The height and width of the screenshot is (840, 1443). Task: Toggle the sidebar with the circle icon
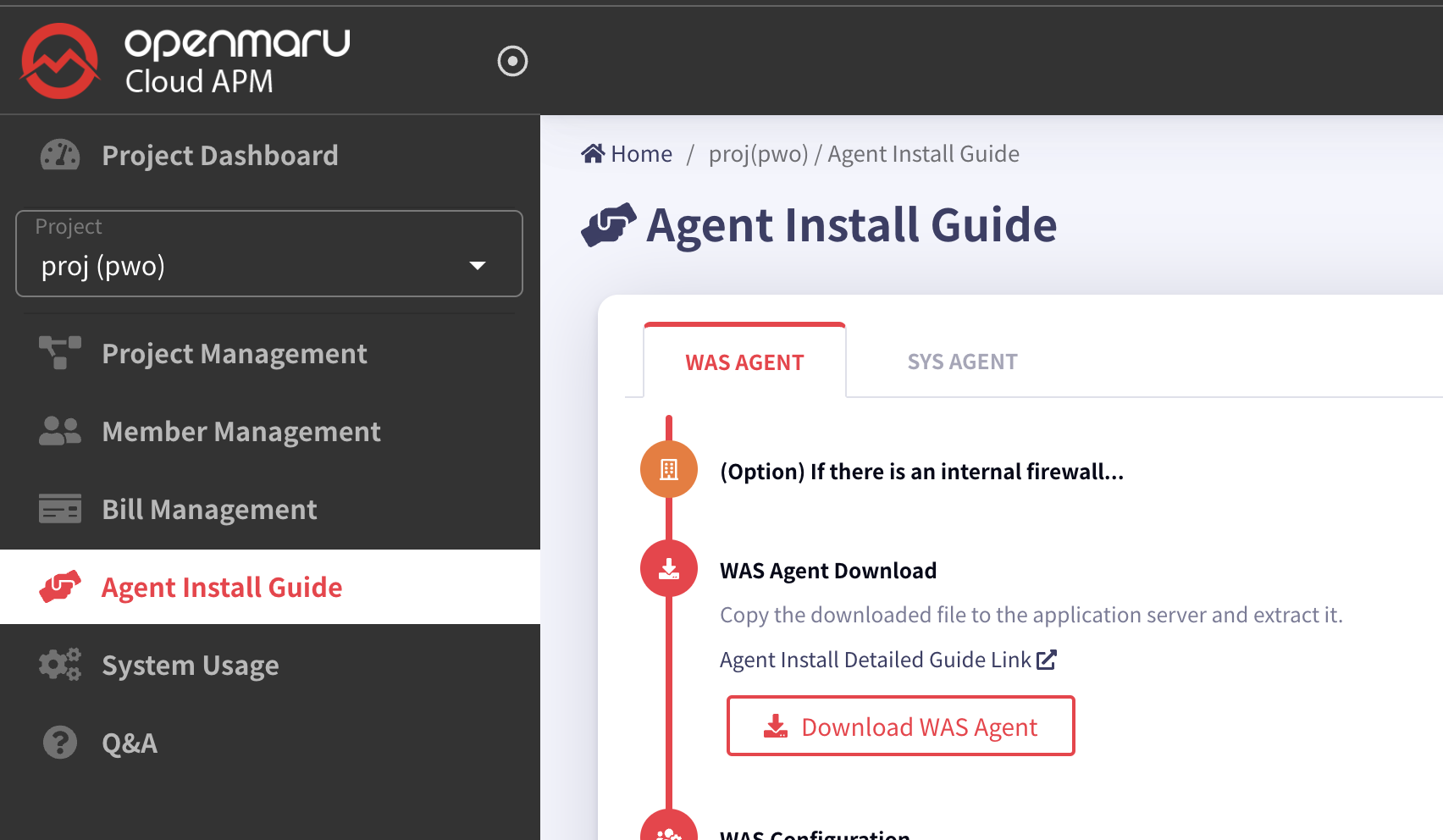click(512, 61)
